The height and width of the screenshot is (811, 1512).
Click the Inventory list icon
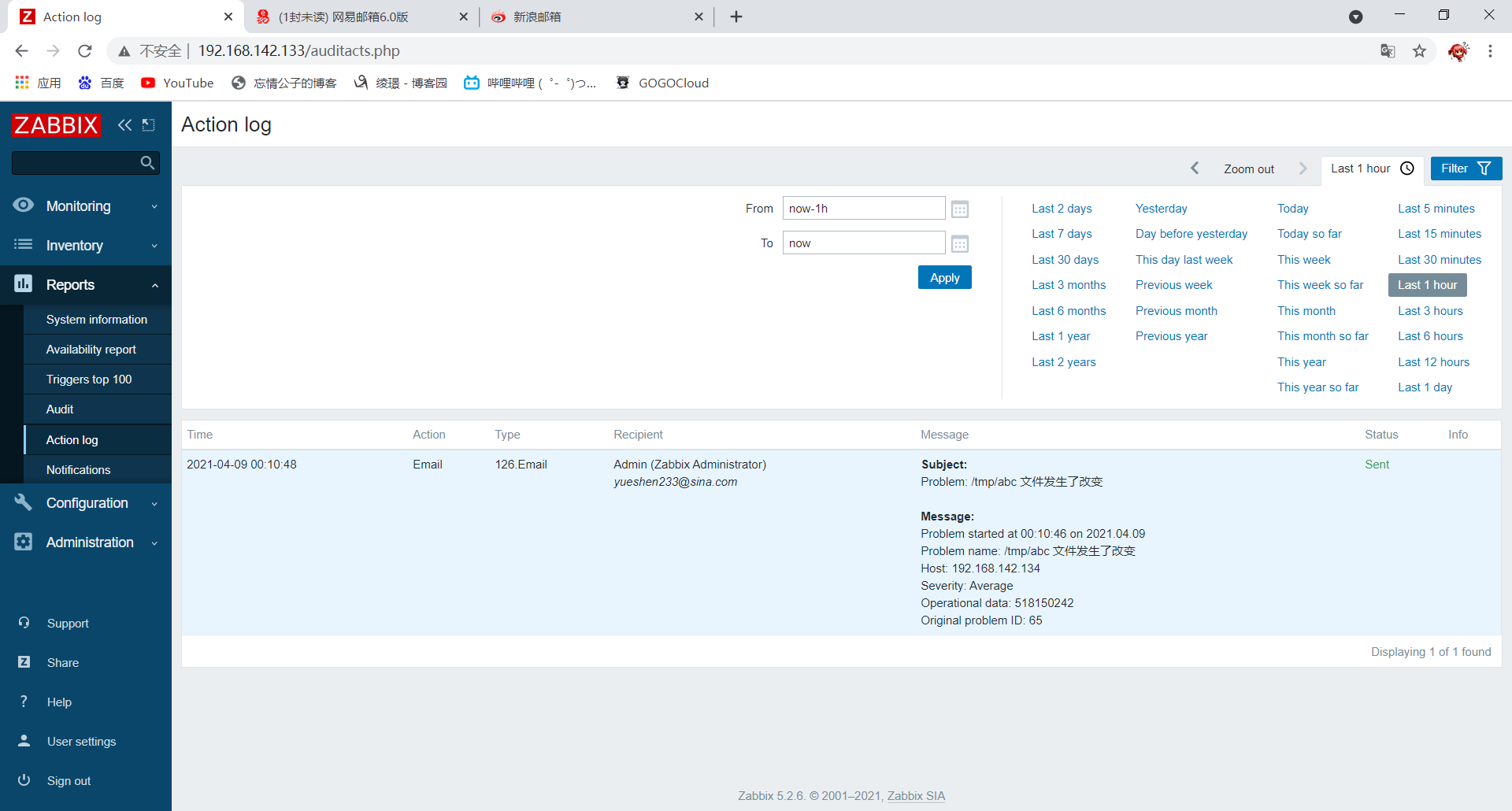coord(24,245)
